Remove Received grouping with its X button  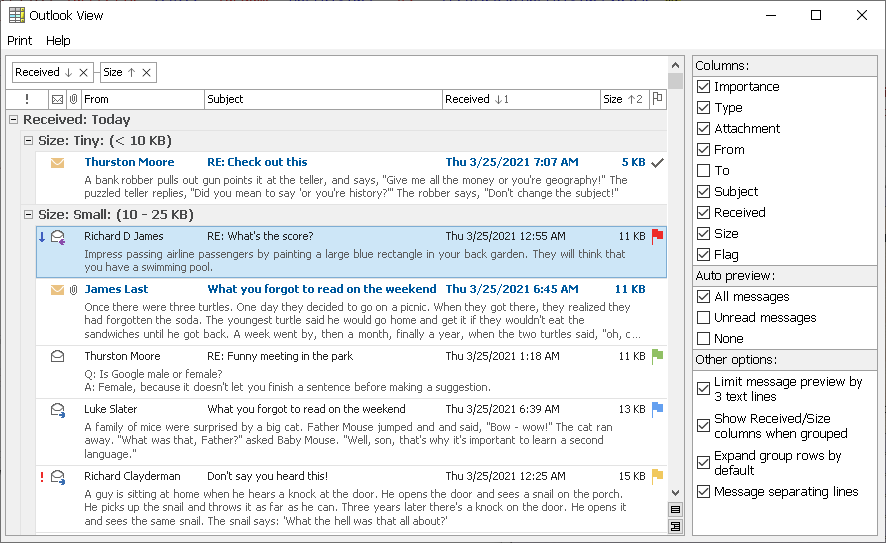tap(83, 72)
